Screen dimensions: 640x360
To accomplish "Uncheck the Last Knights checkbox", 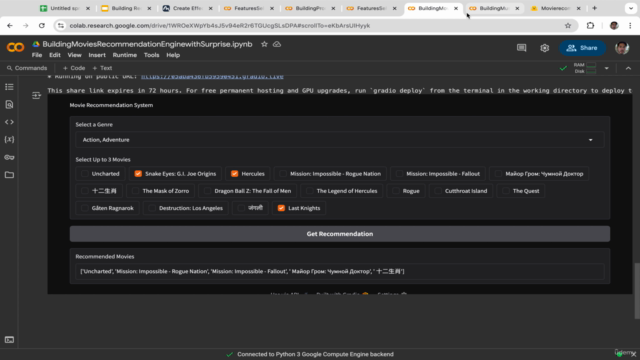I will click(x=281, y=208).
